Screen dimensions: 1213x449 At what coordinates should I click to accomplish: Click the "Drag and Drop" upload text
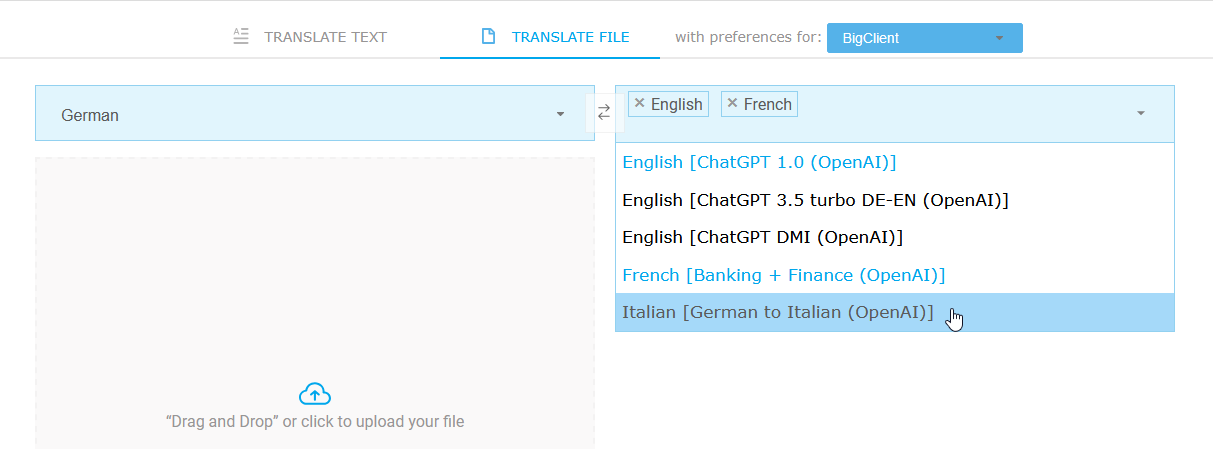point(315,421)
